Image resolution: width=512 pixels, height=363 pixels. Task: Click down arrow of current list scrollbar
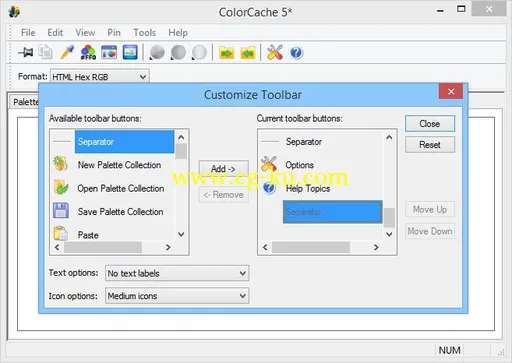click(389, 234)
